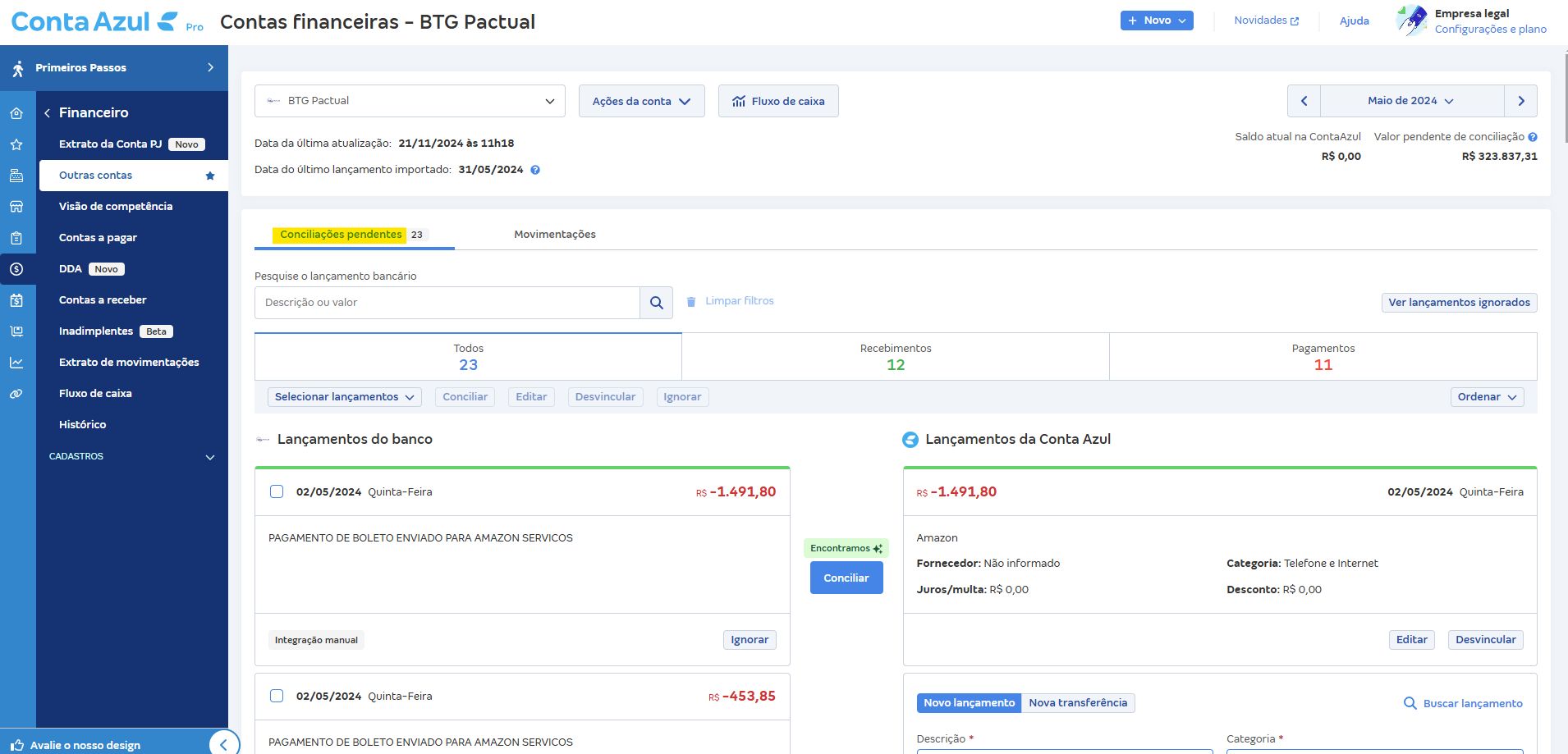Open the register icon below the favorites star
This screenshot has width=1568, height=754.
point(16,176)
